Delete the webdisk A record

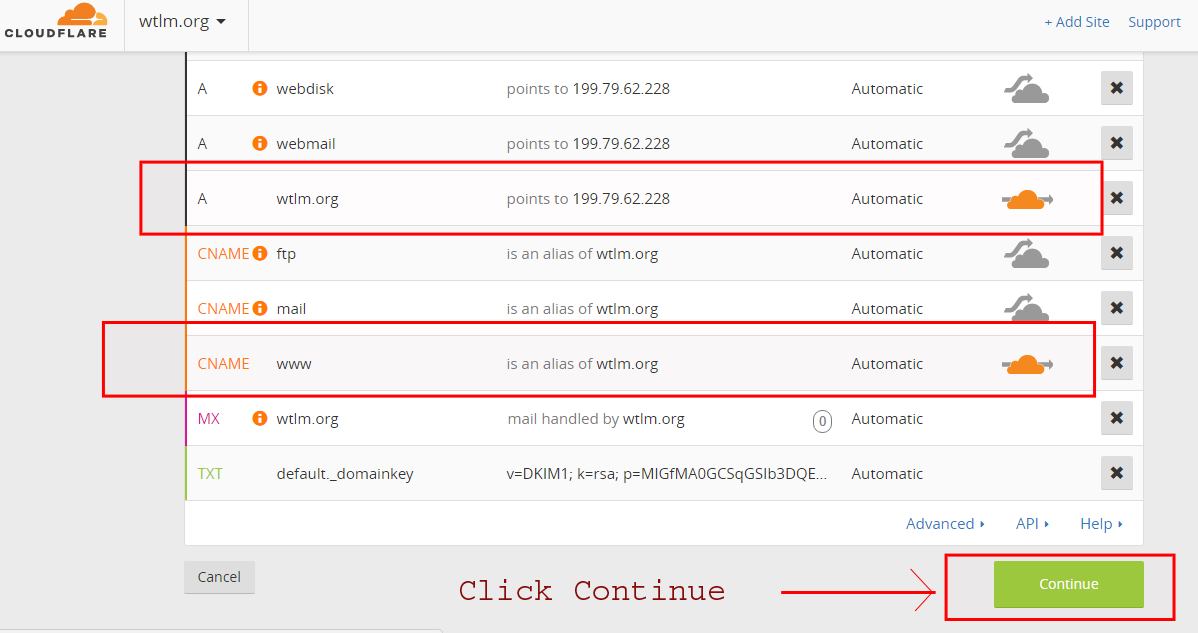[x=1116, y=88]
